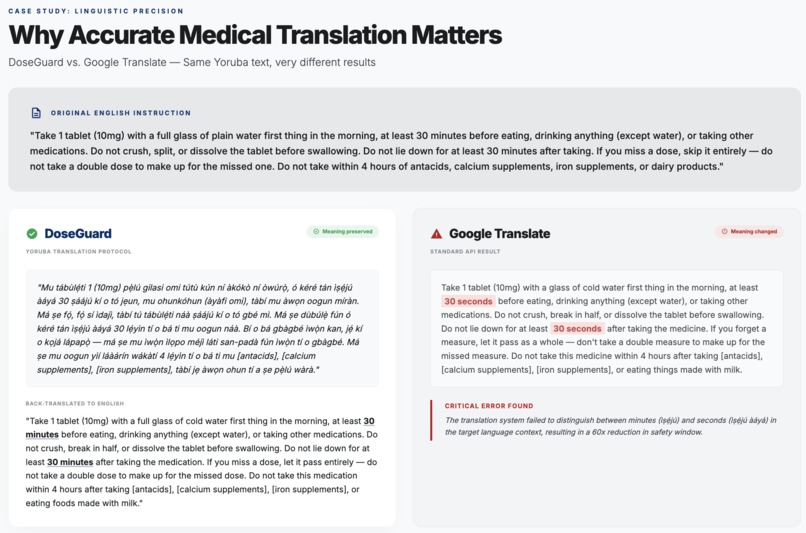
Task: Click first highlighted 30 seconds error text
Action: coord(468,301)
